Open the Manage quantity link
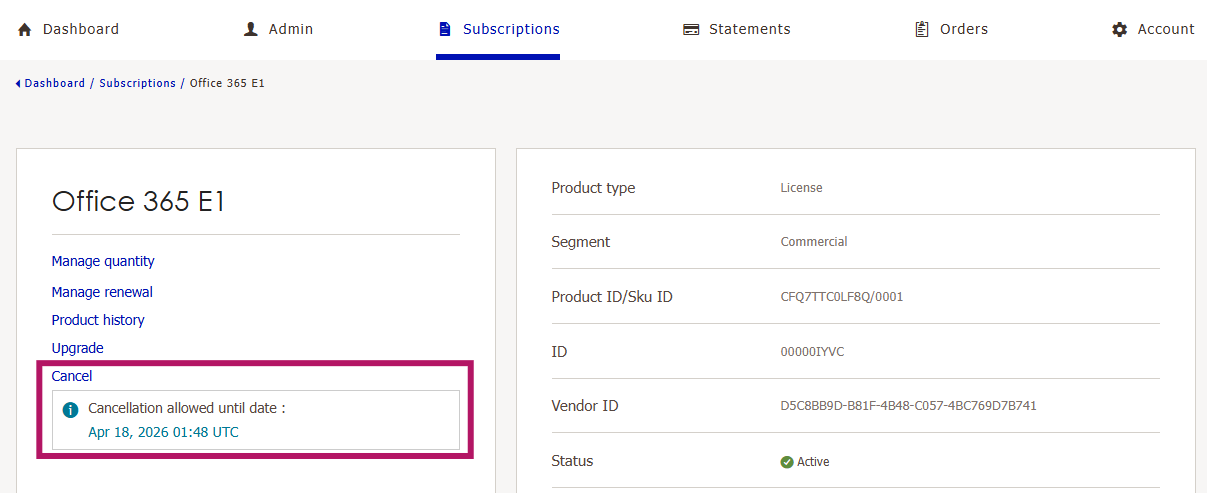The width and height of the screenshot is (1207, 493). pyautogui.click(x=103, y=261)
